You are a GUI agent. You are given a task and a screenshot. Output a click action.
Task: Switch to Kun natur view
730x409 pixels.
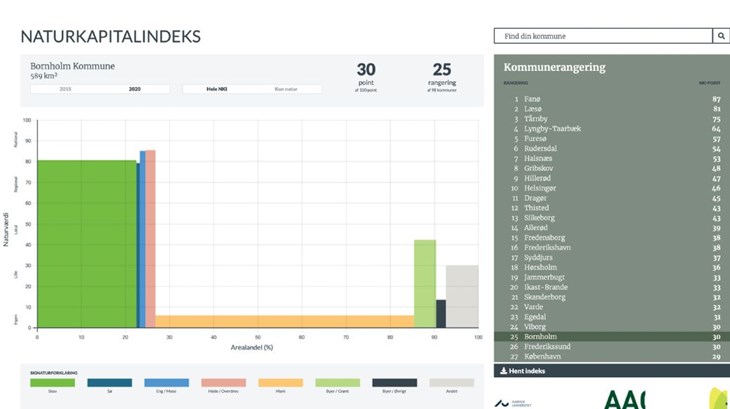tap(287, 89)
